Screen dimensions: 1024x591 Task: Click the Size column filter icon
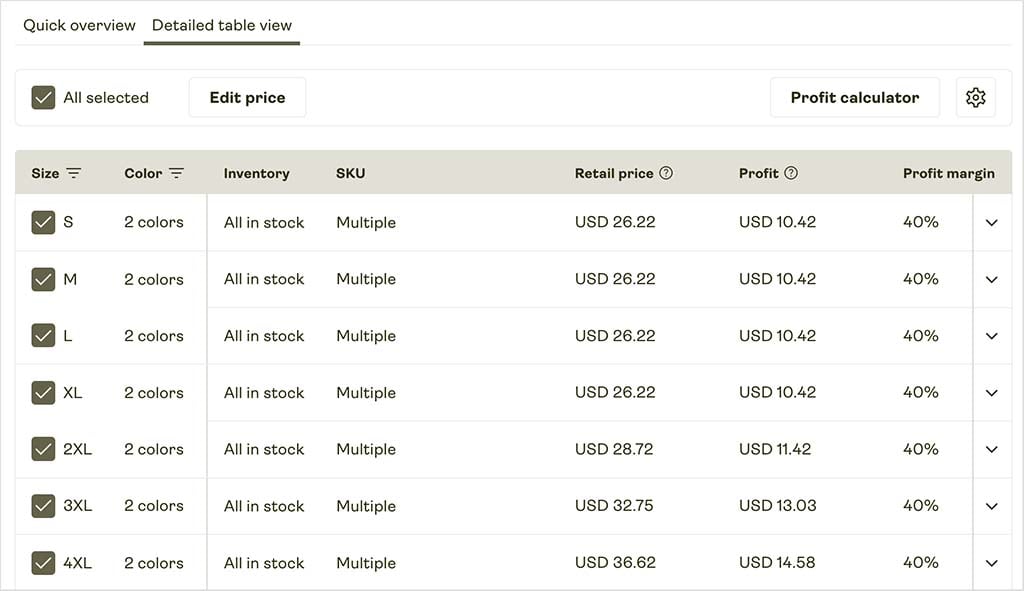coord(74,173)
